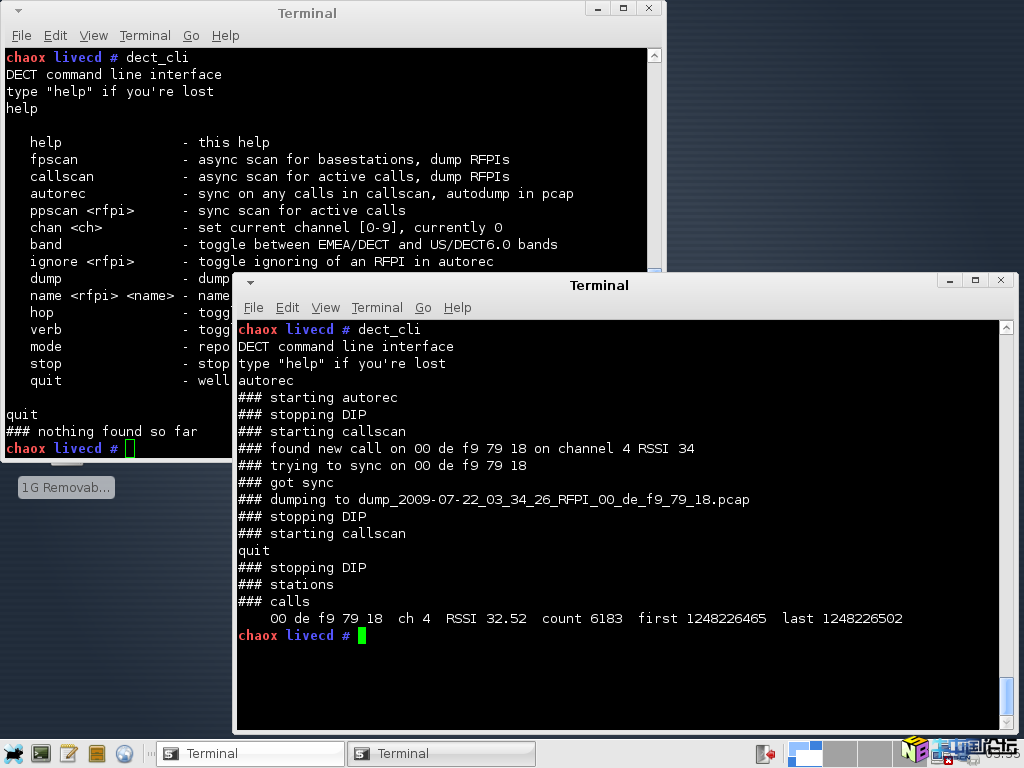
Task: Click the 1G Removable volume desktop label
Action: pyautogui.click(x=66, y=488)
